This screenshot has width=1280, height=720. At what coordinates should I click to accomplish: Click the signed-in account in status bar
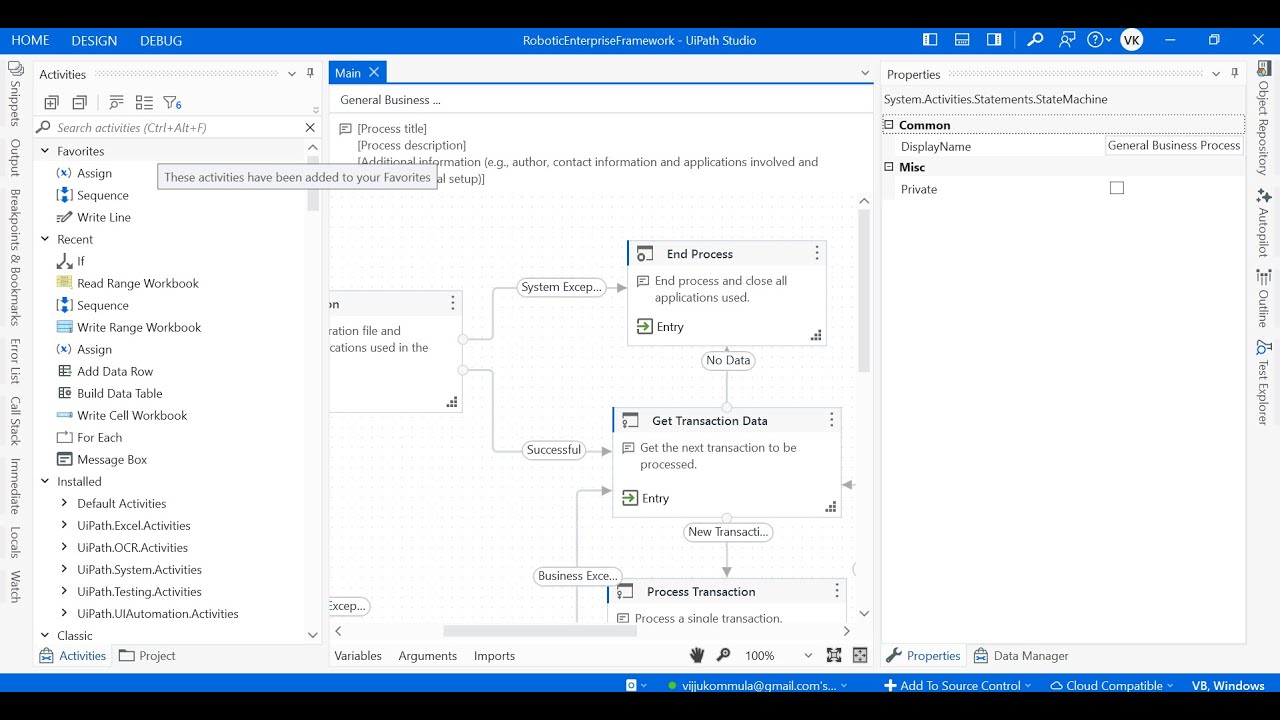tap(758, 686)
